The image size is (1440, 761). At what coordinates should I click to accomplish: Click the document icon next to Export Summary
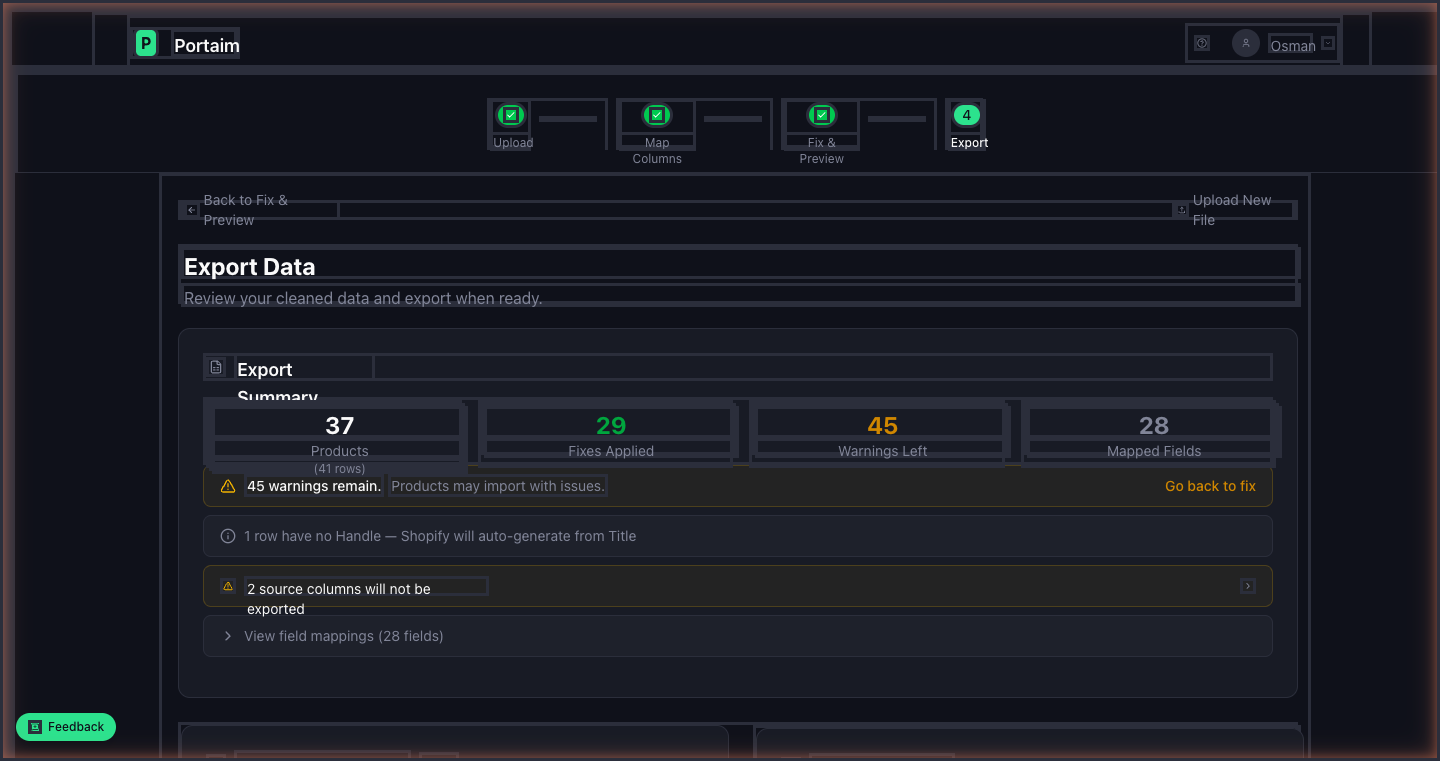click(216, 367)
